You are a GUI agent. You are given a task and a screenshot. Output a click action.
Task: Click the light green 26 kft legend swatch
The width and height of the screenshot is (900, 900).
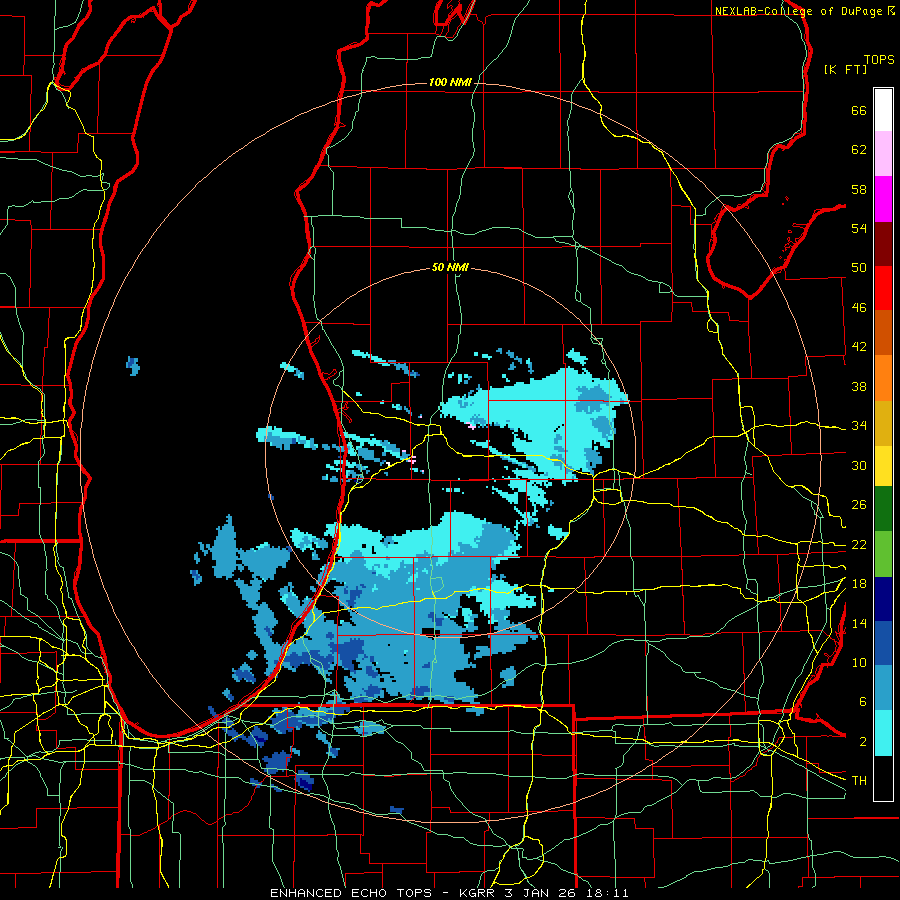(x=883, y=554)
